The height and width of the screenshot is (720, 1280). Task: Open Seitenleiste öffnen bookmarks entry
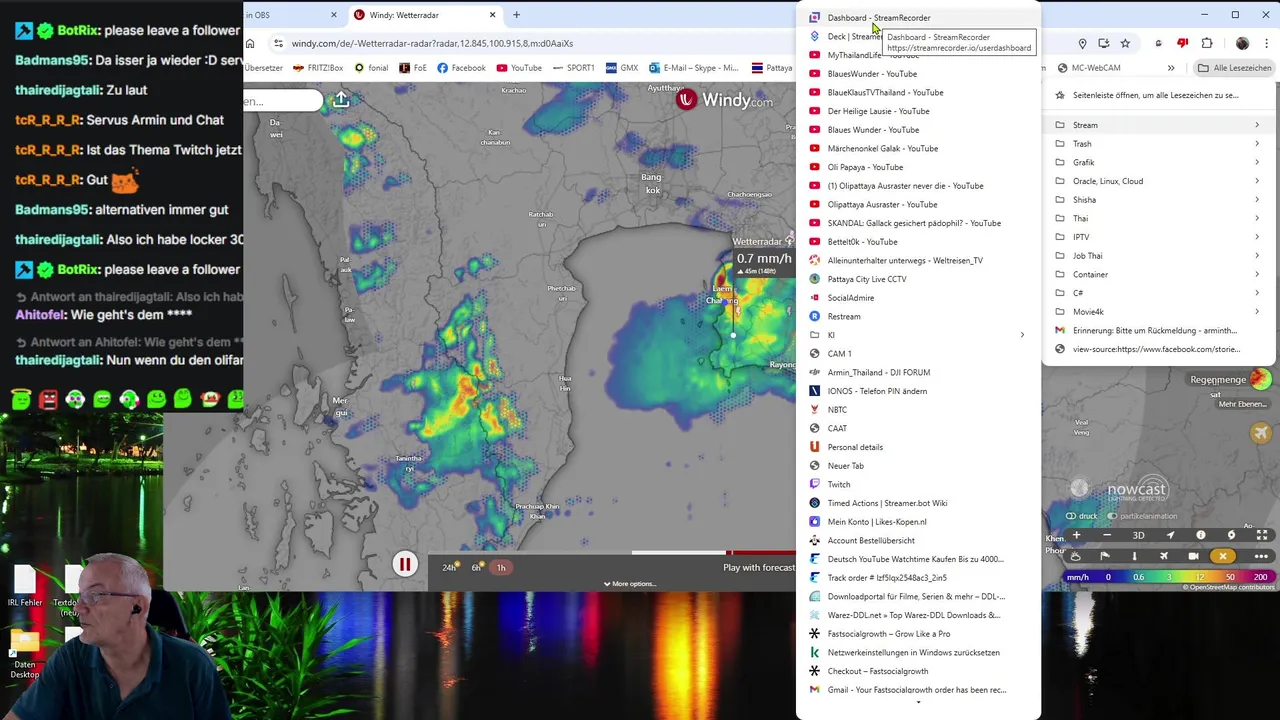(1158, 95)
